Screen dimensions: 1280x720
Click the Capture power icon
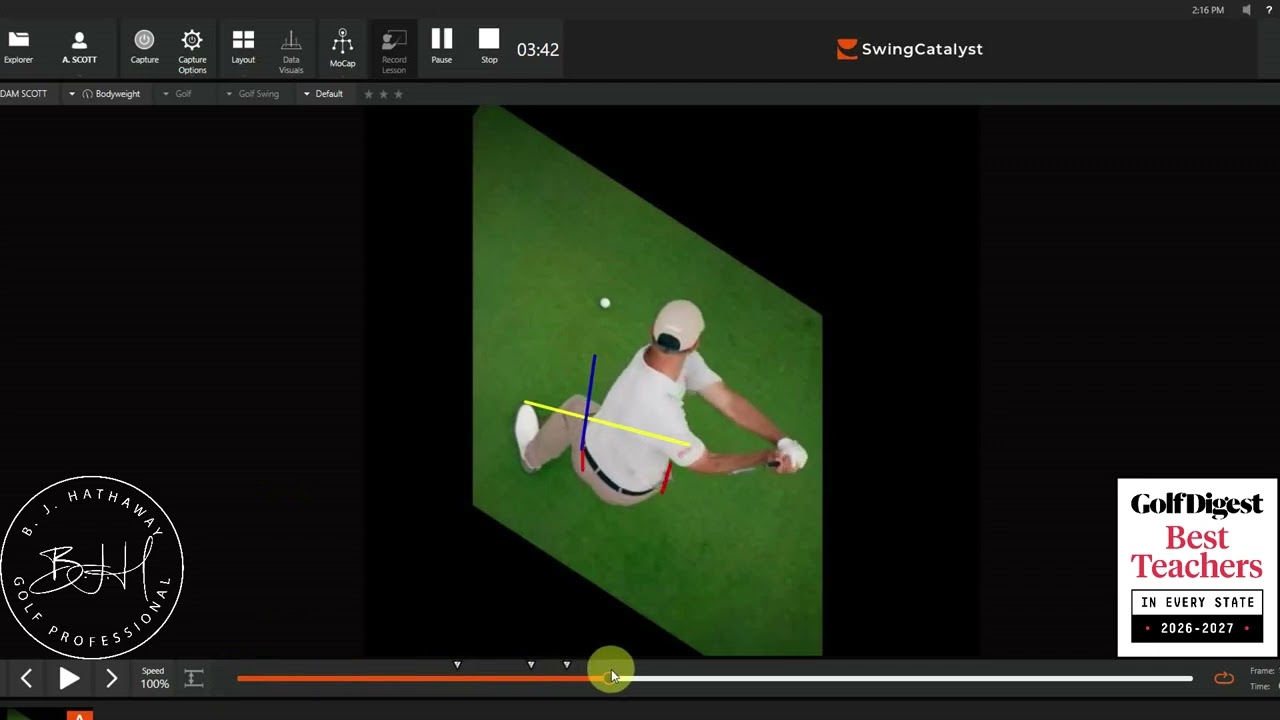144,46
